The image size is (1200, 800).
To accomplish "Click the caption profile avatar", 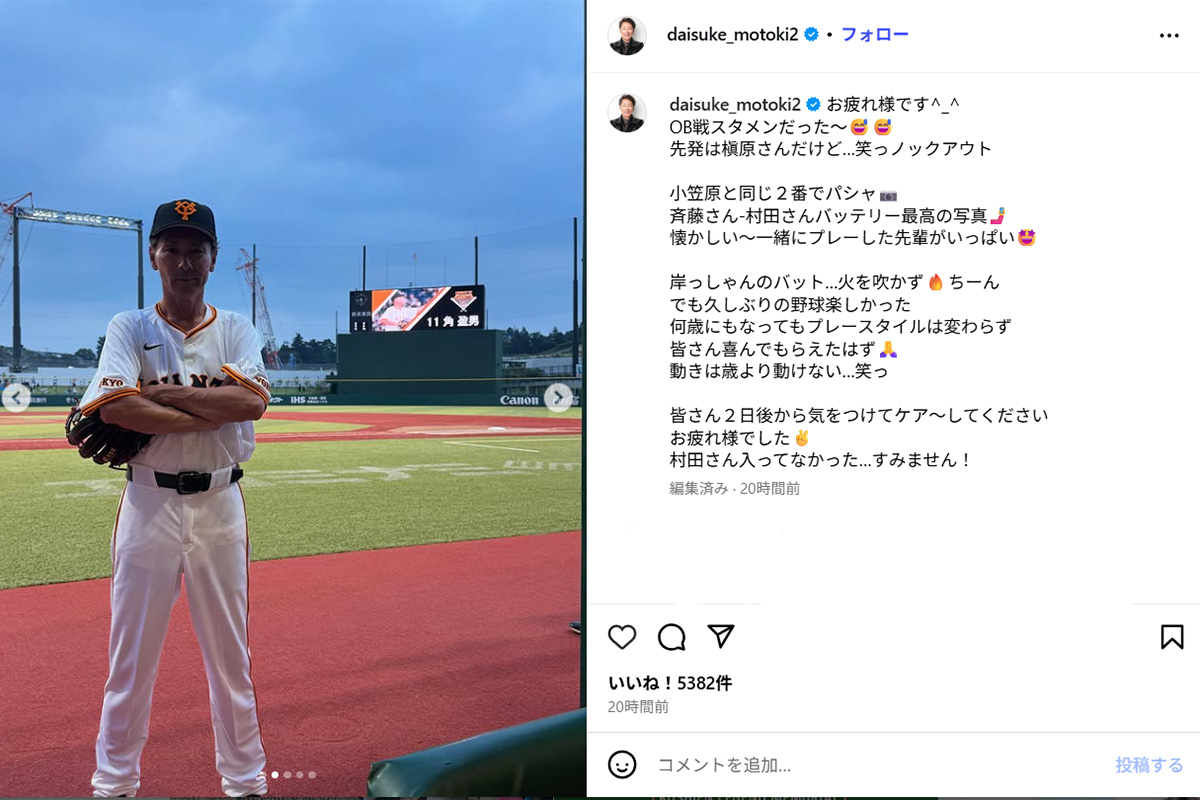I will point(627,113).
